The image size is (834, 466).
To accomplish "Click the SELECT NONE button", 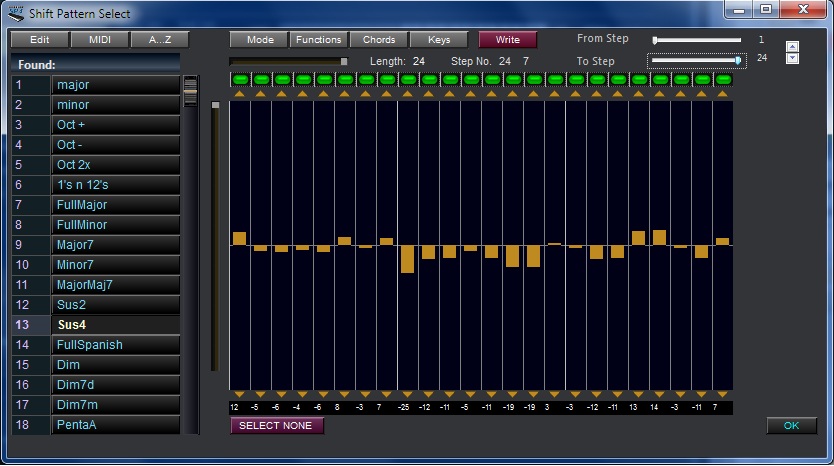I will [277, 426].
